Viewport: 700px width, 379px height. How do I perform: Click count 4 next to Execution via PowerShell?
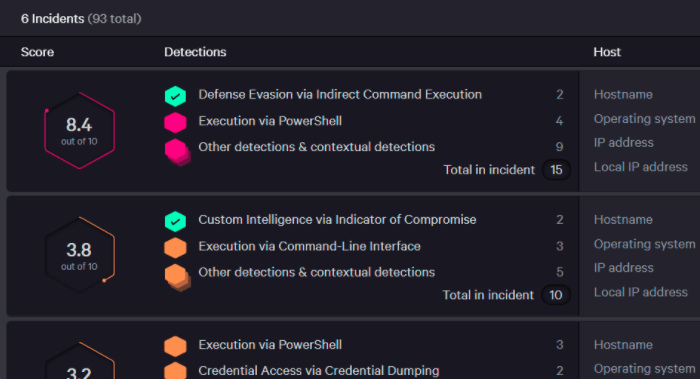pyautogui.click(x=559, y=121)
